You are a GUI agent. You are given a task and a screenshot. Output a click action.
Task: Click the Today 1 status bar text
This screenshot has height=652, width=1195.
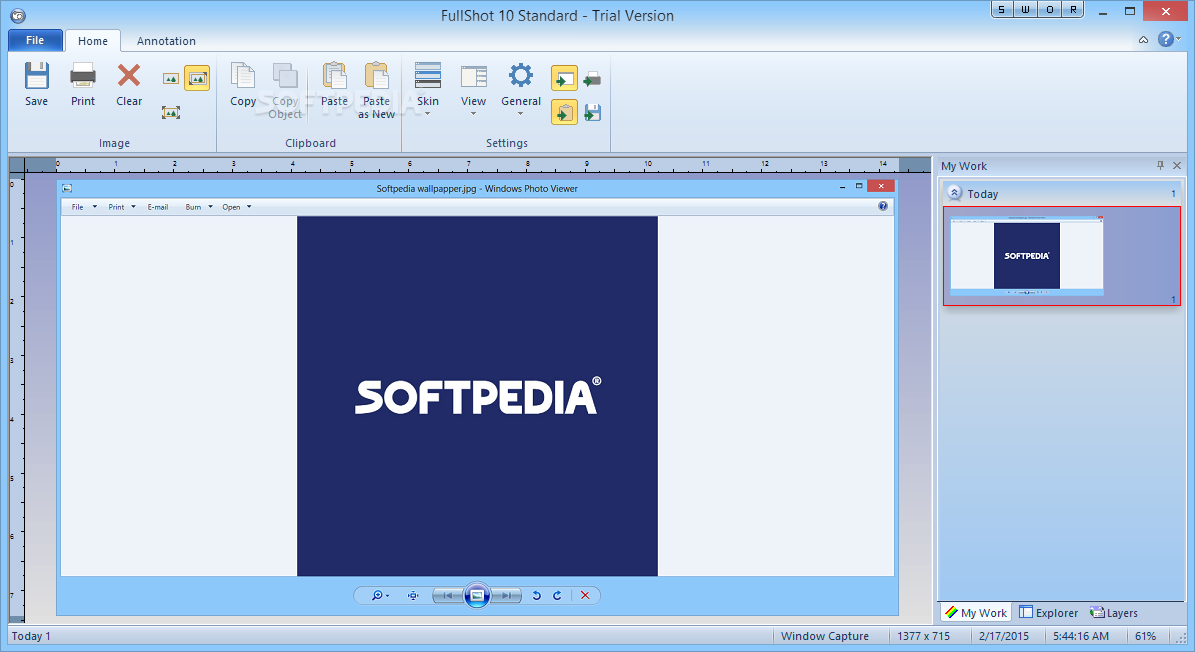pos(31,636)
